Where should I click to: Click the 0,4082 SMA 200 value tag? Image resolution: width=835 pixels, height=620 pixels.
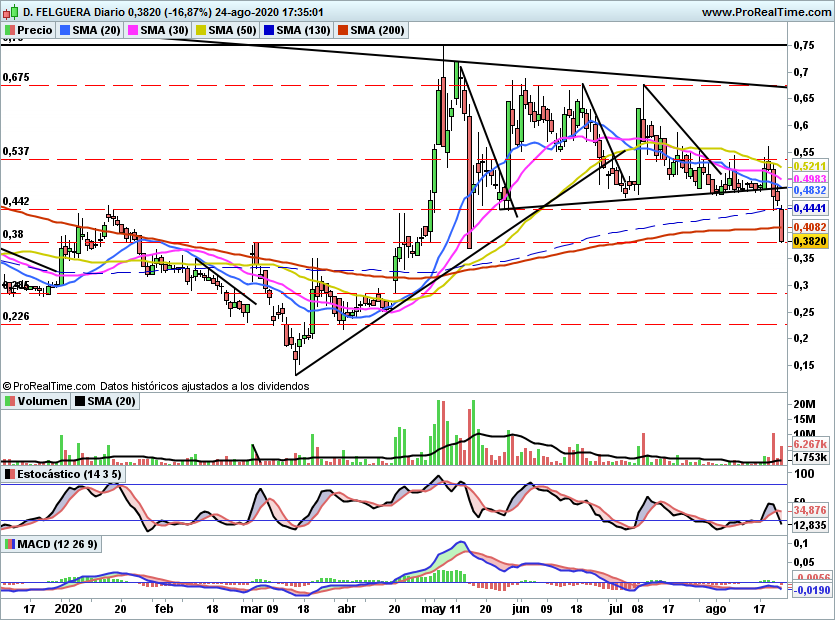click(x=810, y=227)
